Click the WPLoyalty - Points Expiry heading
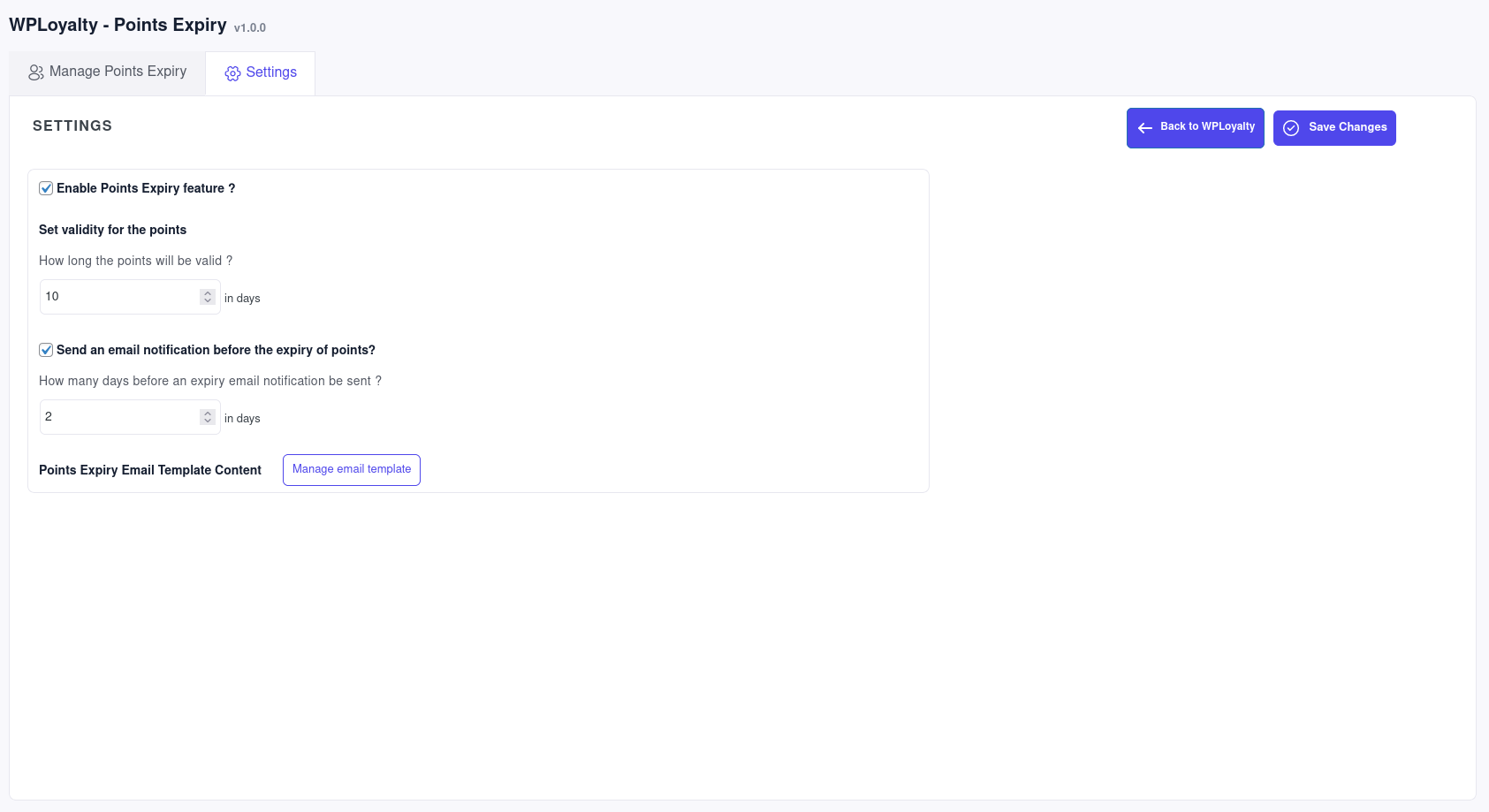This screenshot has height=812, width=1489. click(118, 25)
